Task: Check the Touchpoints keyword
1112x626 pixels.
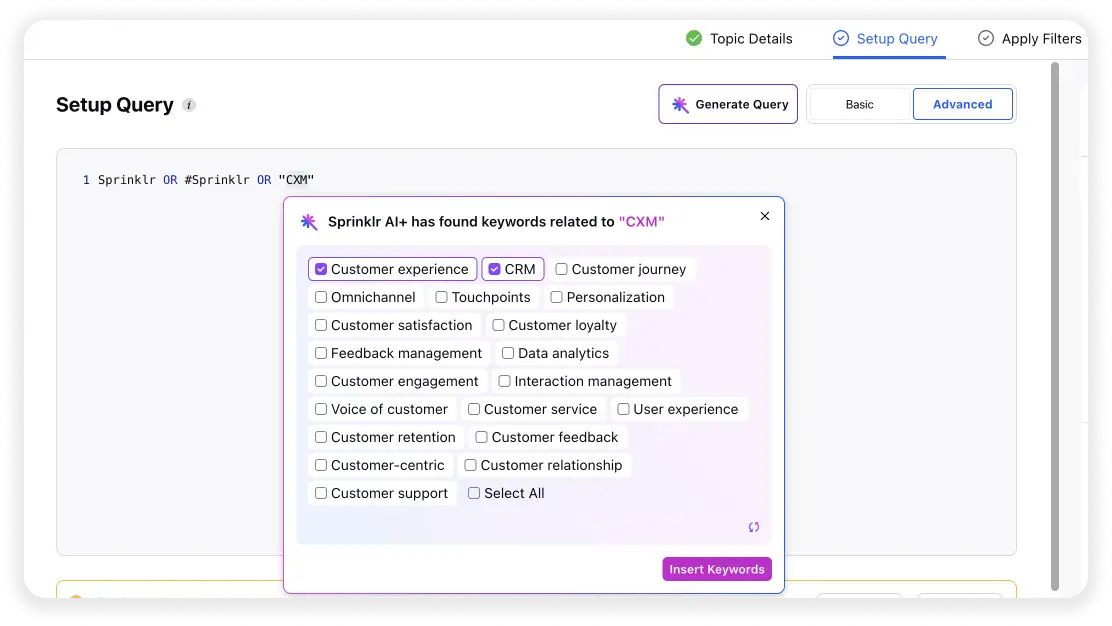Action: [x=441, y=297]
